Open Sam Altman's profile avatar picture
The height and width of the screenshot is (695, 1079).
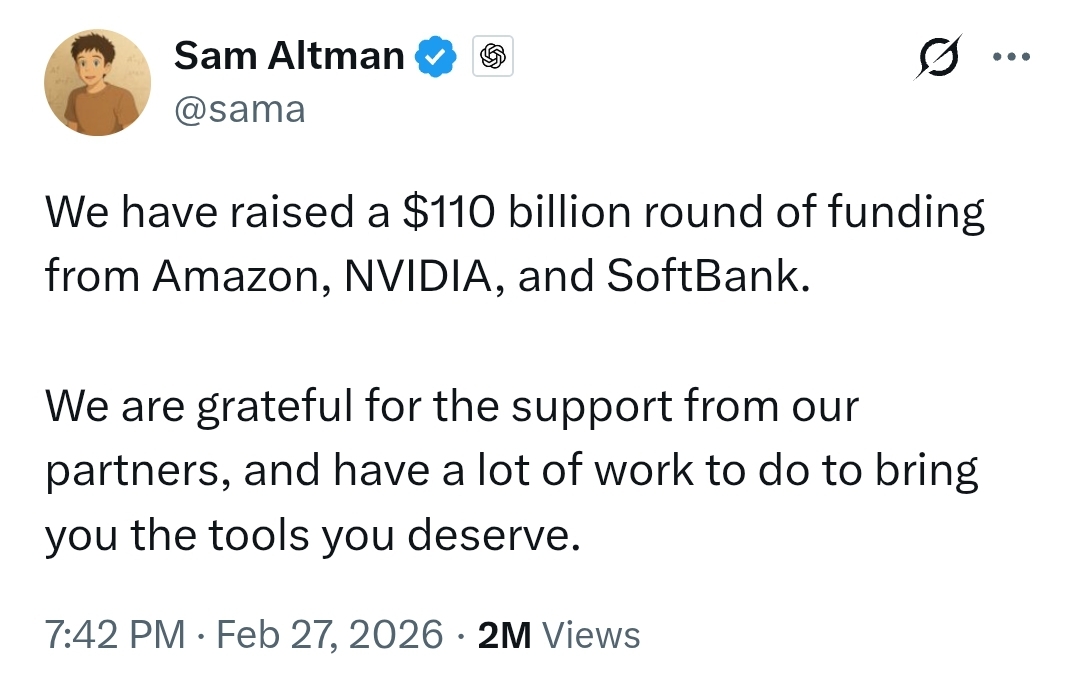(x=97, y=82)
